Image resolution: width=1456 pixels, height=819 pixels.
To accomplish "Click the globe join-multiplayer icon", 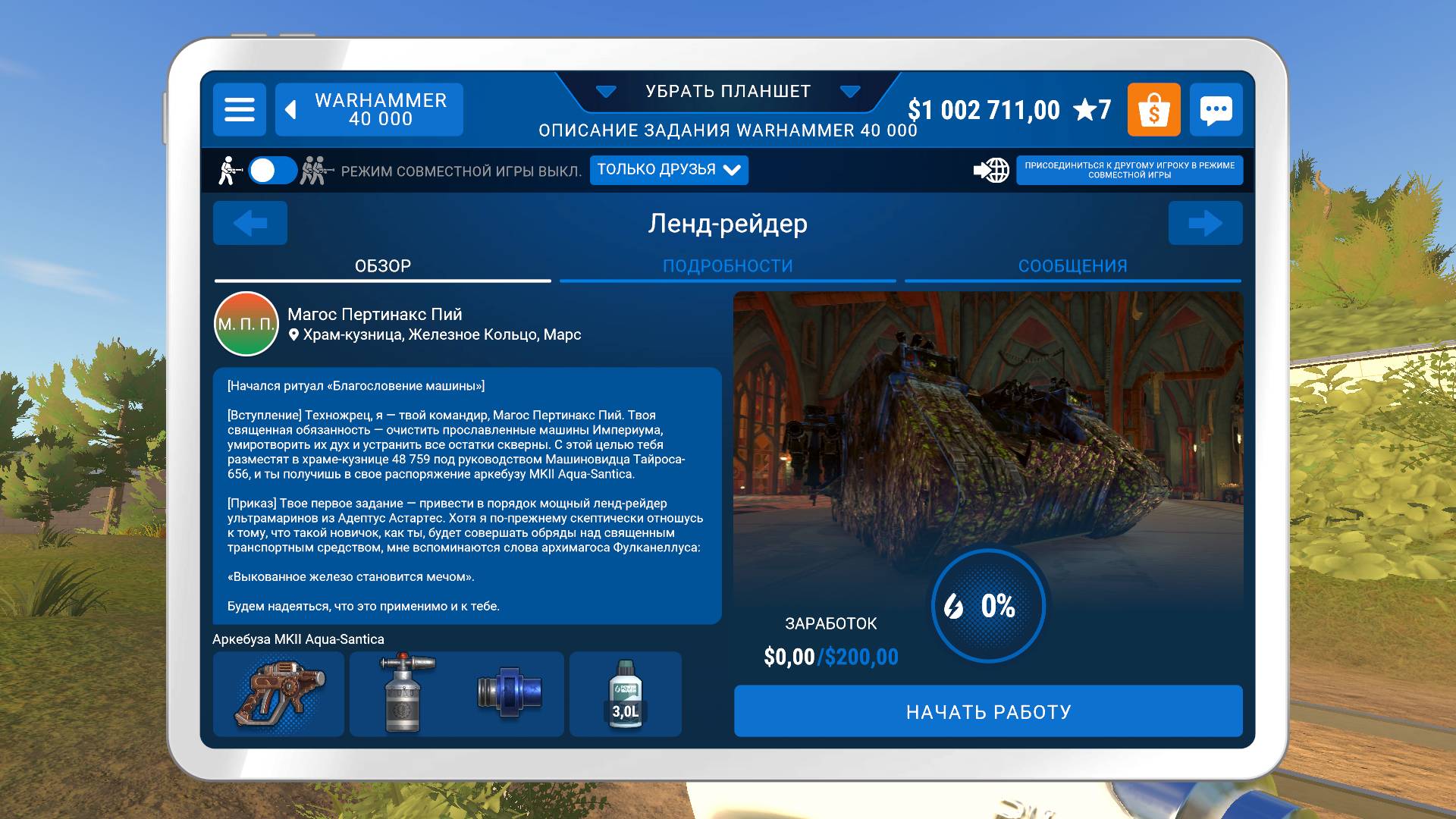I will tap(992, 170).
